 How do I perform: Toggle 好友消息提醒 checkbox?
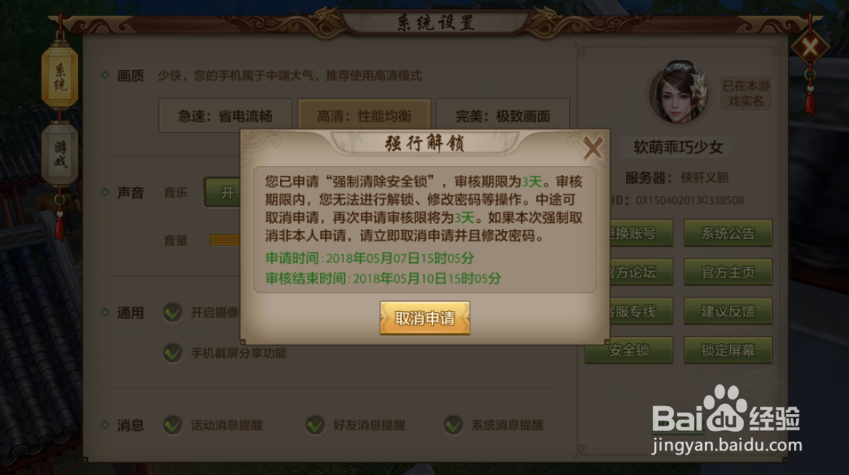coord(315,425)
